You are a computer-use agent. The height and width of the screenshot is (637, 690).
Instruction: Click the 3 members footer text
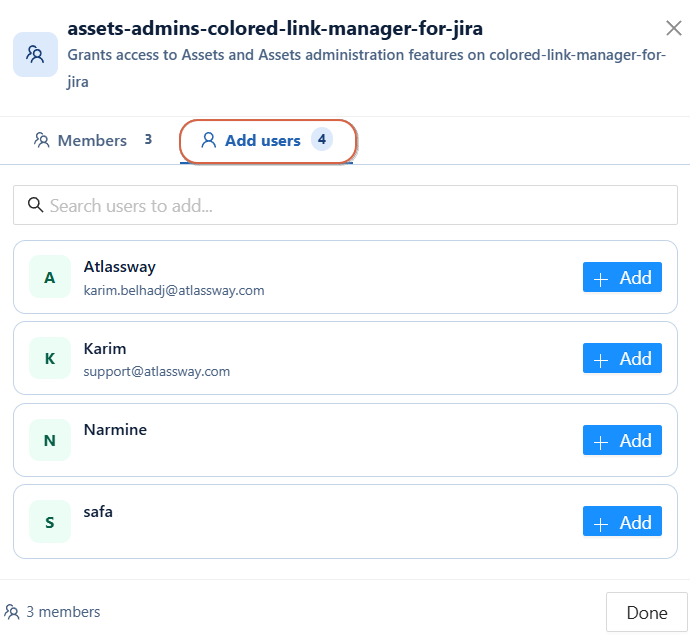(63, 611)
